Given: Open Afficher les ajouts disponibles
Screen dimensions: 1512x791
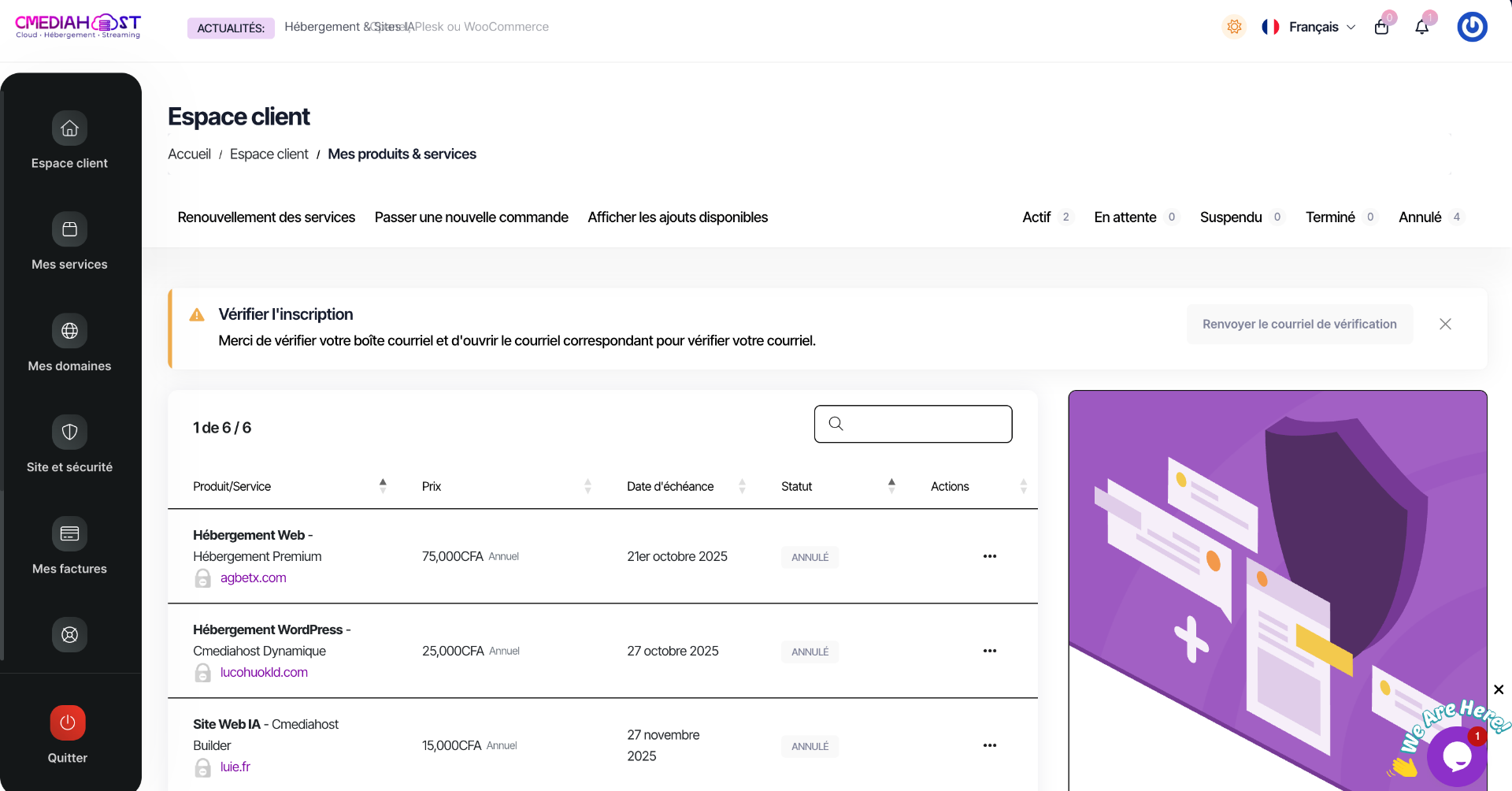Looking at the screenshot, I should click(677, 217).
